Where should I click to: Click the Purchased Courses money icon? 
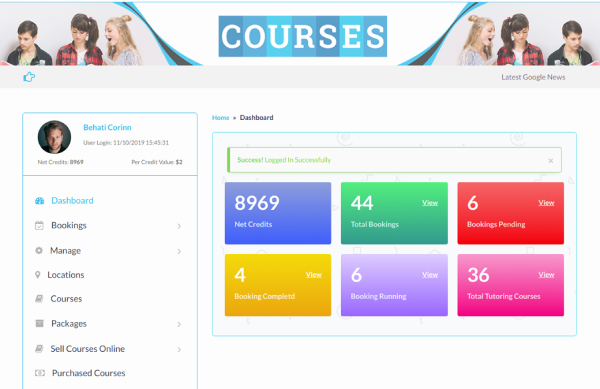point(40,373)
